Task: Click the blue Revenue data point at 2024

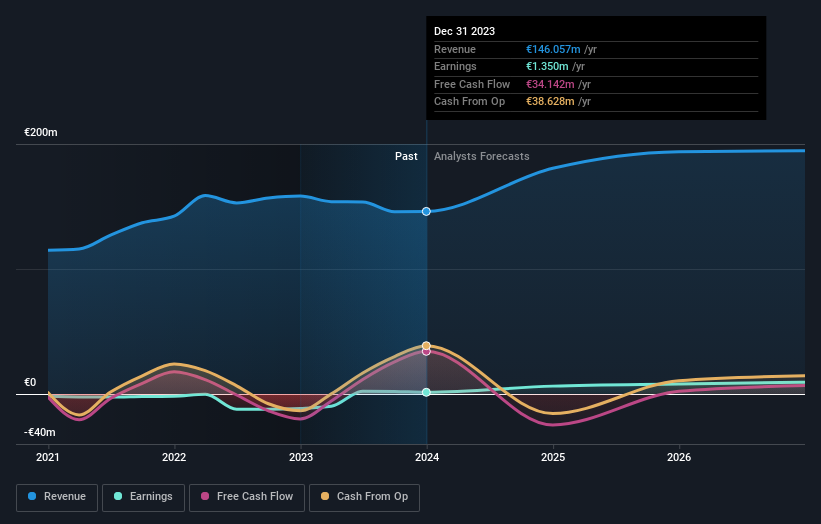Action: tap(426, 211)
